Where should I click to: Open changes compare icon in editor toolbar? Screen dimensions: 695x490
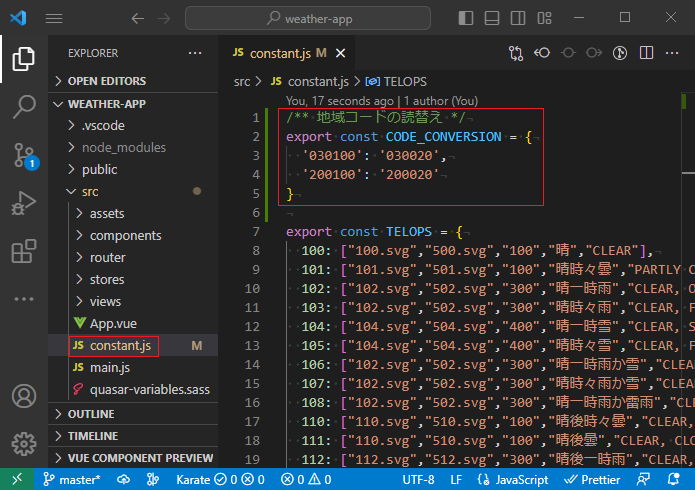[x=516, y=53]
